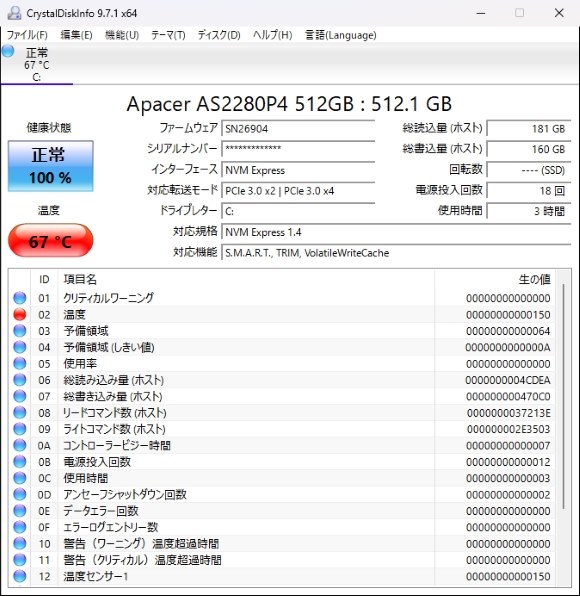The height and width of the screenshot is (596, 580).
Task: Click the 電源投入回数 value 18 回
Action: 529,190
